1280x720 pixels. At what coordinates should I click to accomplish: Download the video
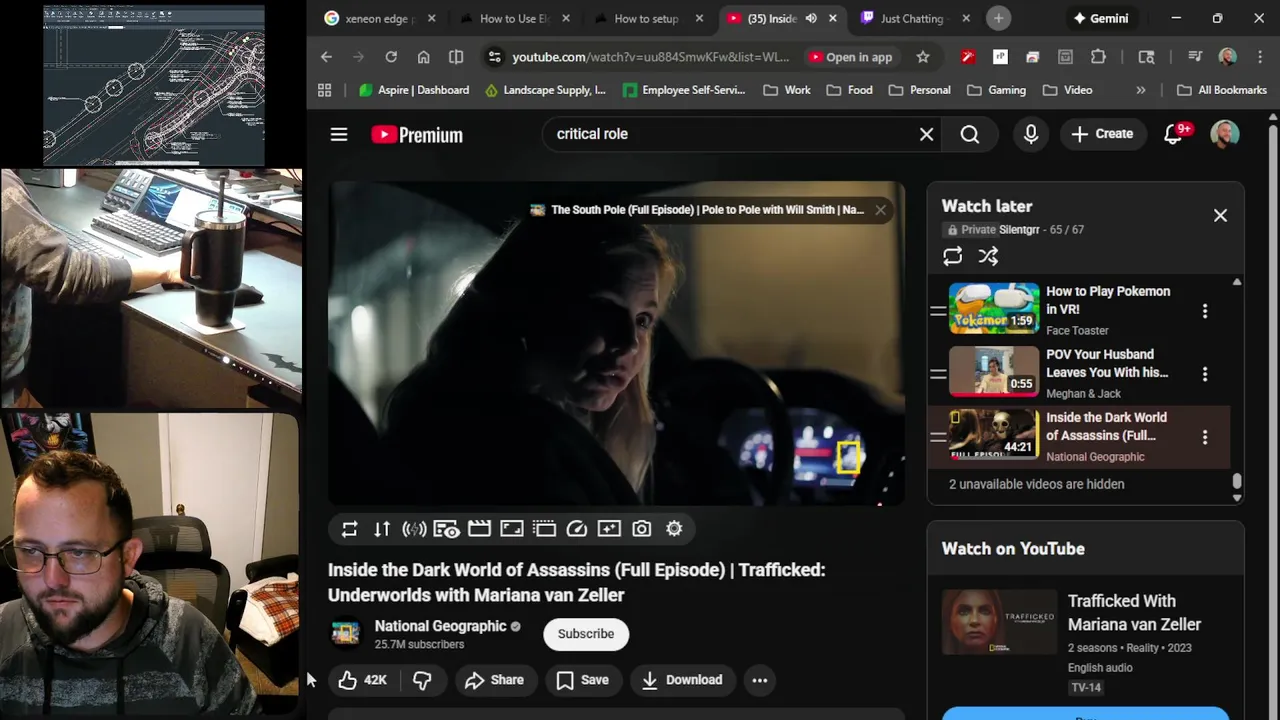pyautogui.click(x=682, y=680)
